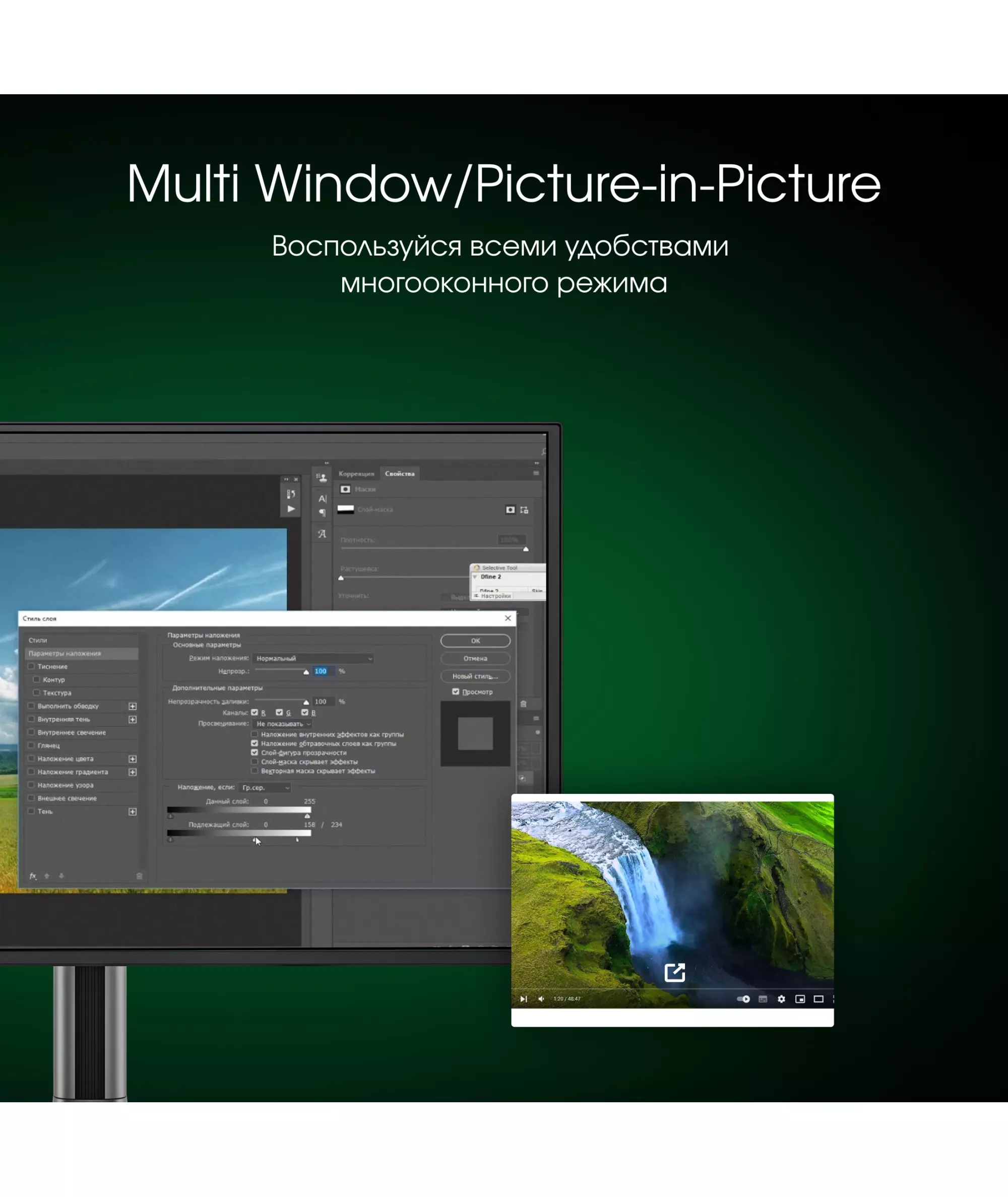Check Слой-маска скрывает эффекты option
Viewport: 1008px width, 1197px height.
tap(255, 762)
